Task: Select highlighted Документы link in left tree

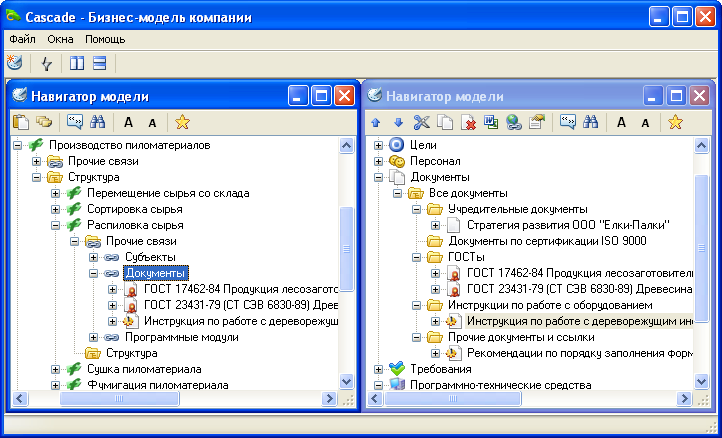Action: [x=156, y=273]
